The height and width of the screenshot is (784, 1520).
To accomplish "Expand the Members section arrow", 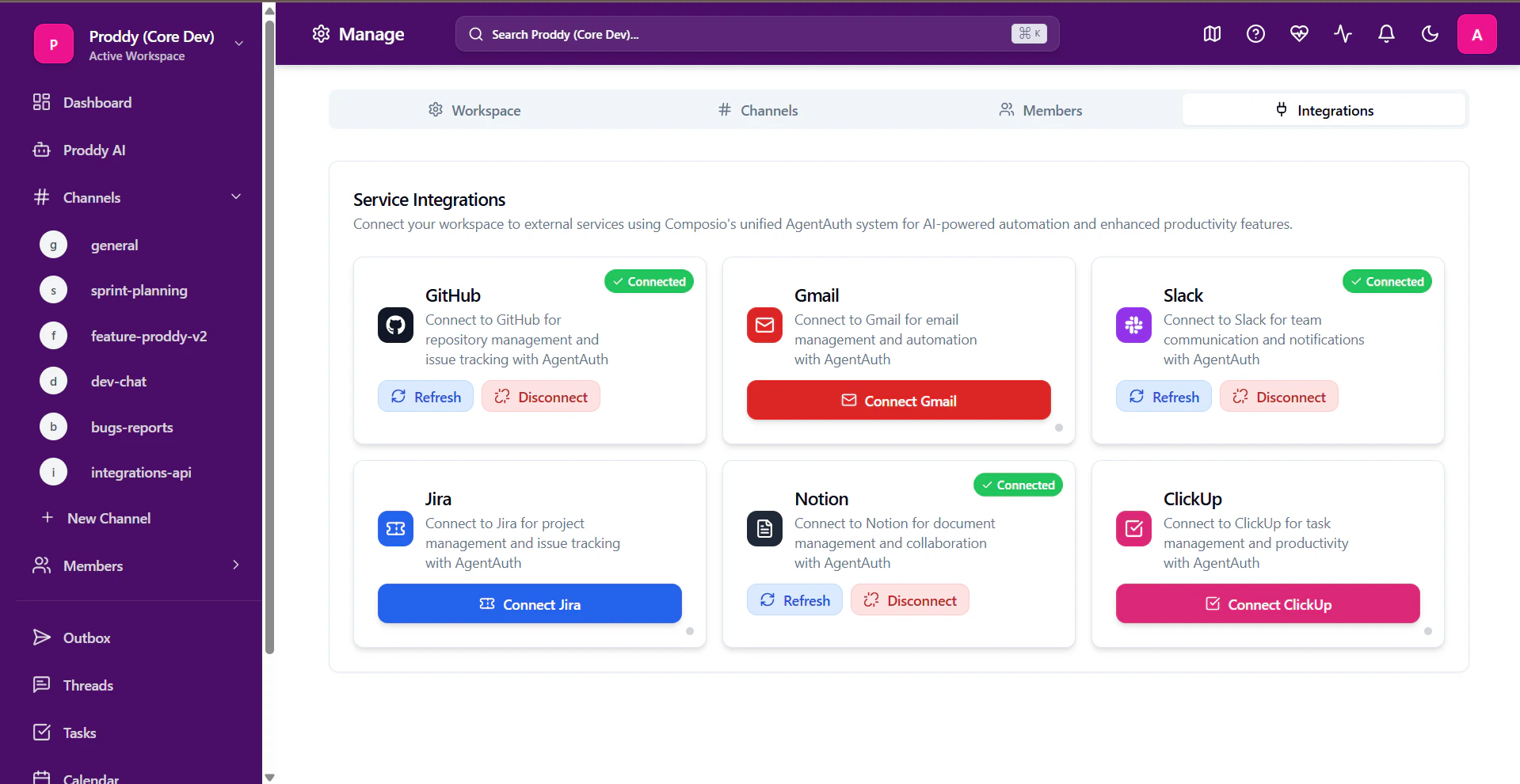I will tap(236, 565).
